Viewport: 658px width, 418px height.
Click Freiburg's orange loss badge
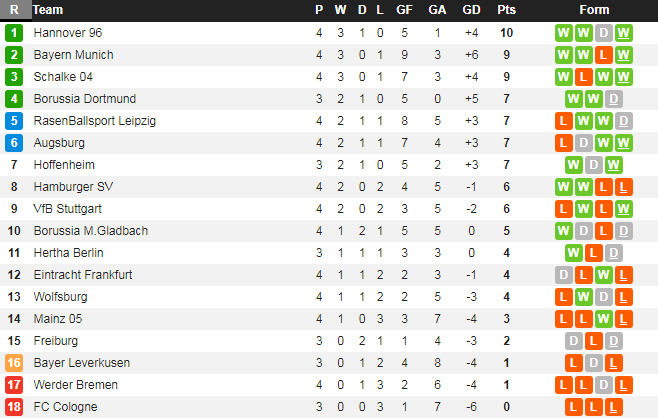pos(614,341)
